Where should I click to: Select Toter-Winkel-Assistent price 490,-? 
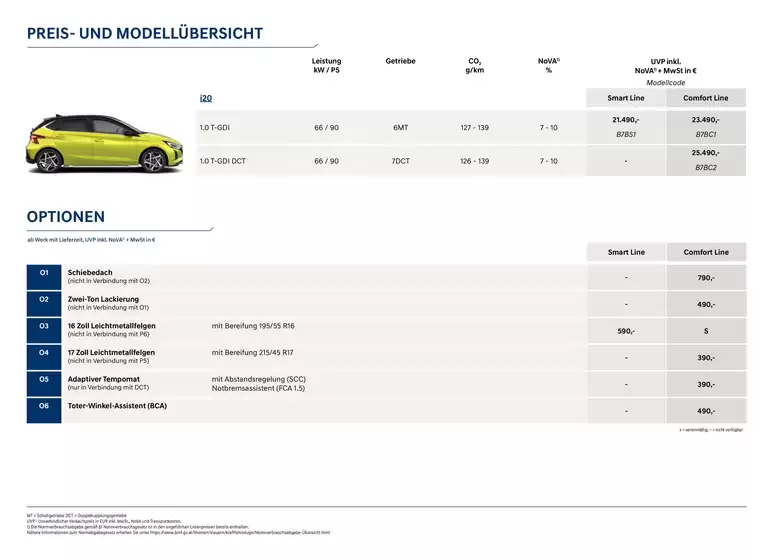705,411
